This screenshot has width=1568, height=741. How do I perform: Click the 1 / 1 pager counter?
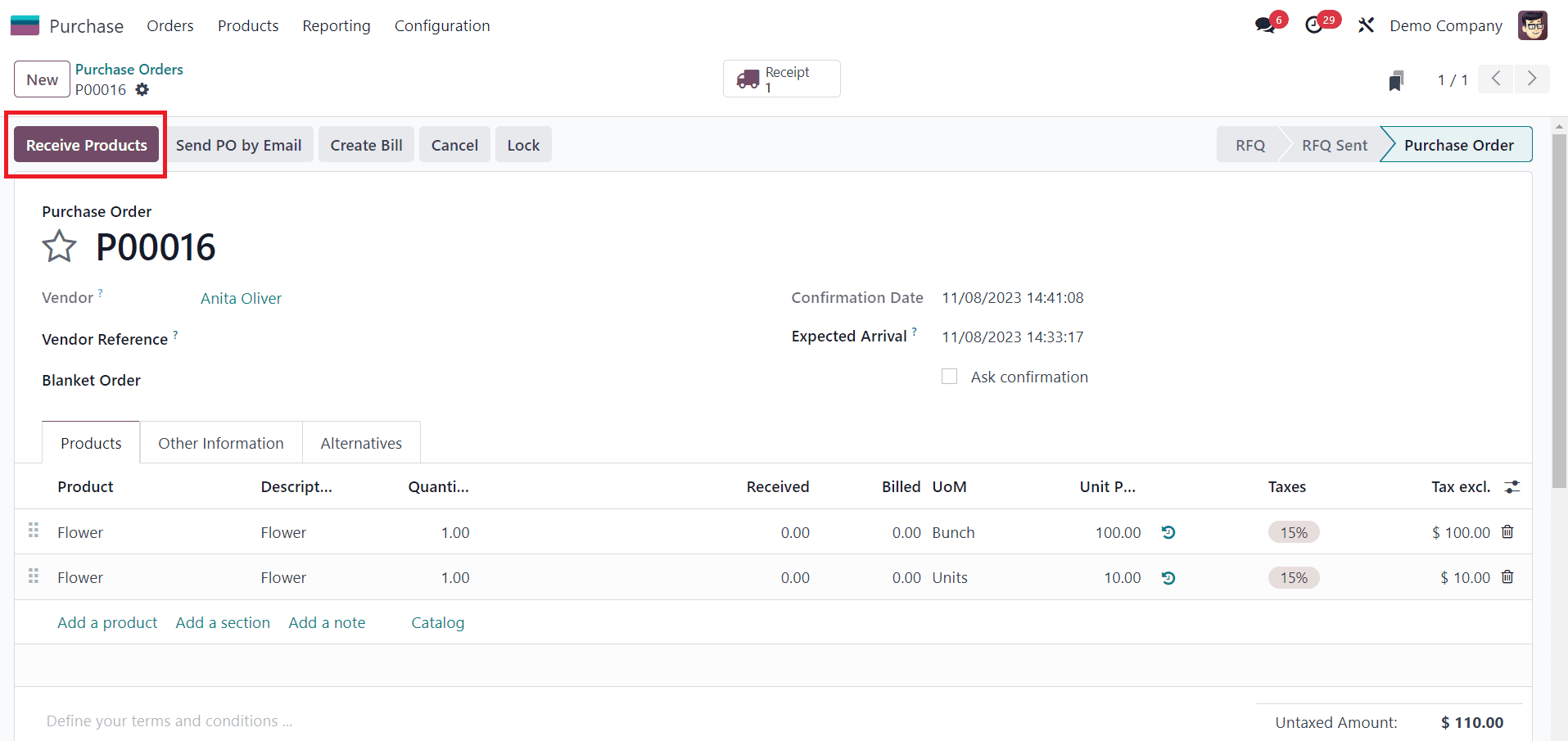tap(1453, 79)
